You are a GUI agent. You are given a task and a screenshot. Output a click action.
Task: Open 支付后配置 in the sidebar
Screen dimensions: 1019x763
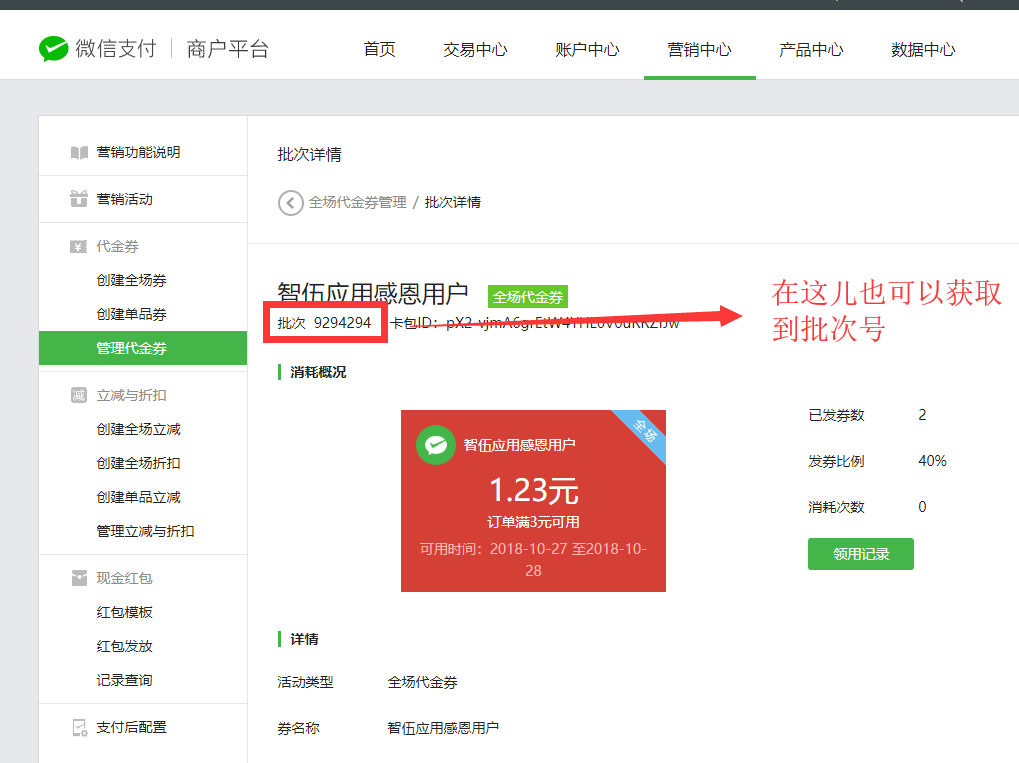[x=131, y=727]
